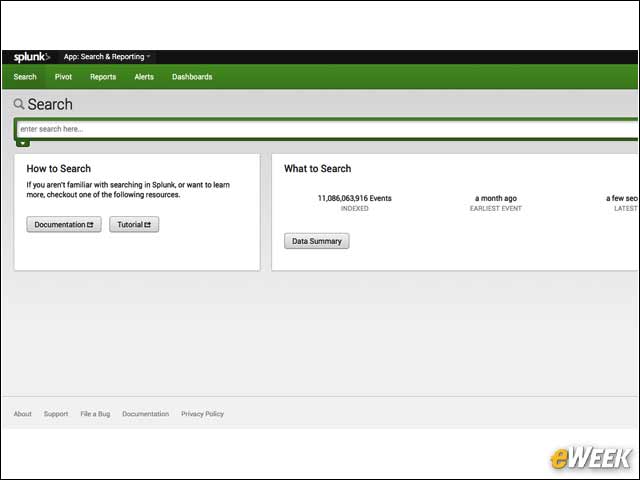Open the Reports tab

coord(103,77)
